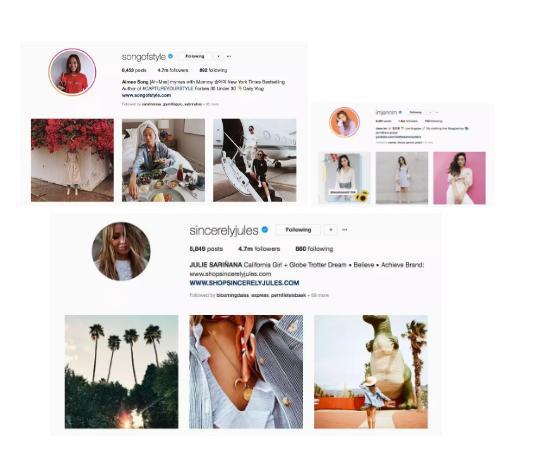The image size is (547, 450).
Task: Open sincerelyjules more options ellipsis
Action: pos(345,230)
